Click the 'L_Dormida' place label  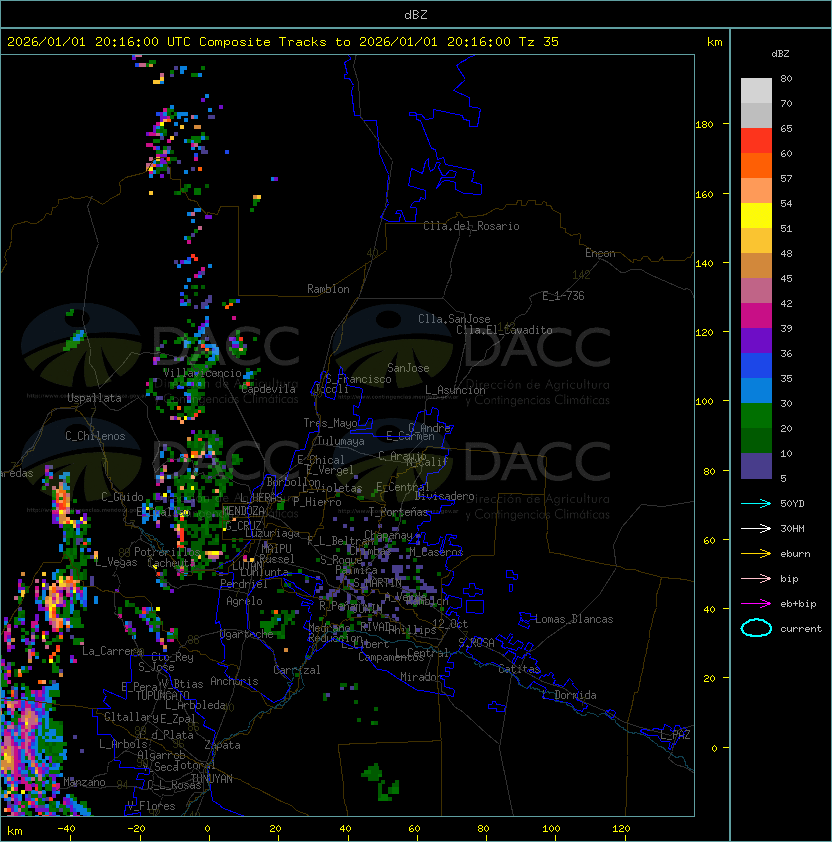point(569,695)
